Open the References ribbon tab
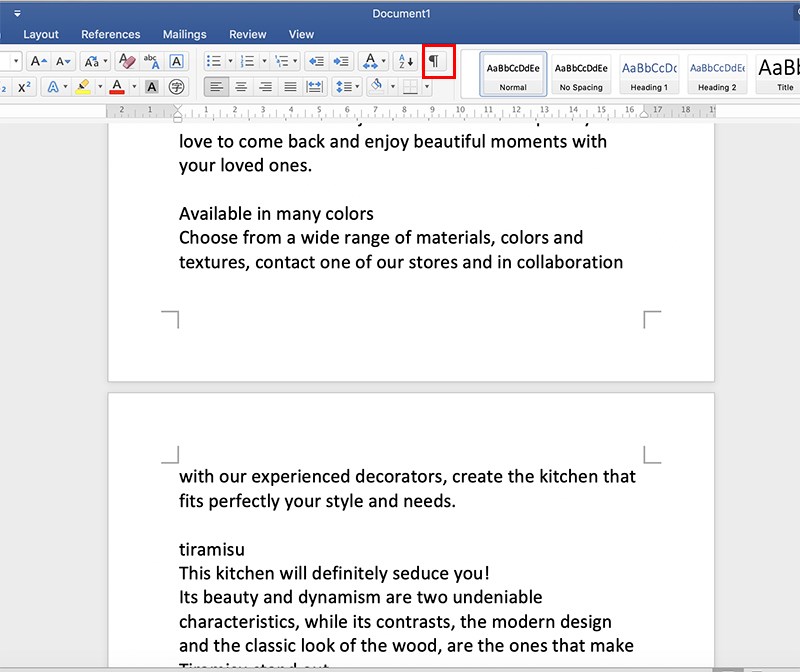Image resolution: width=800 pixels, height=672 pixels. (111, 34)
